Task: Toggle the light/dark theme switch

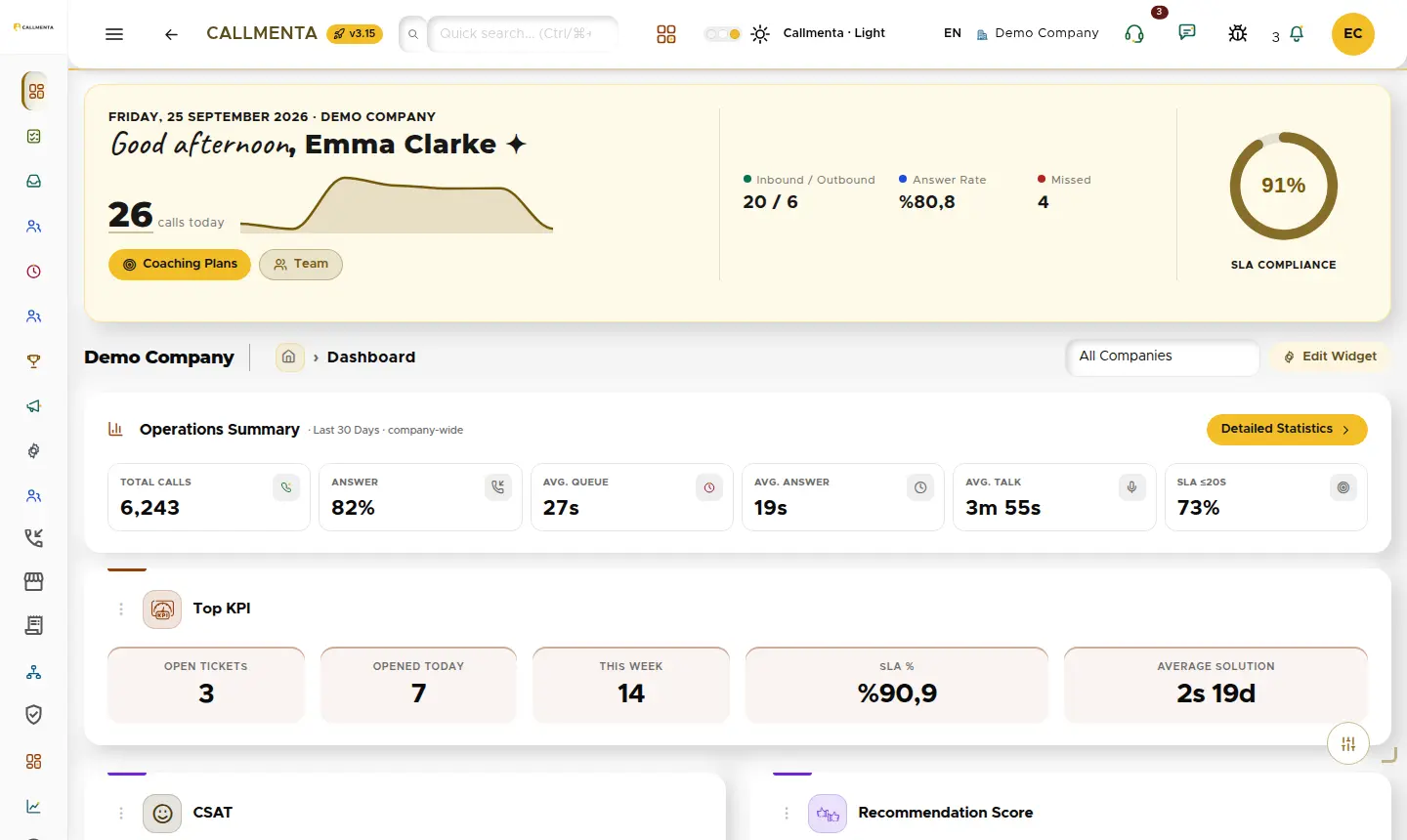Action: click(722, 34)
